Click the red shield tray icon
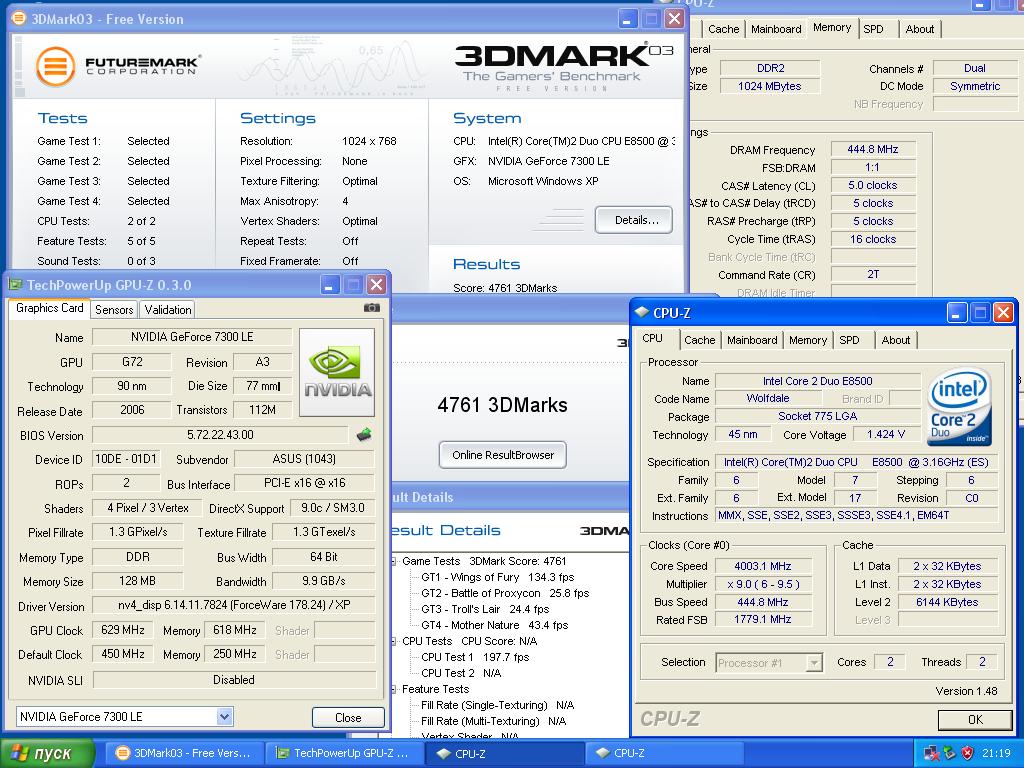Screen dimensions: 1024x768 [x=967, y=753]
